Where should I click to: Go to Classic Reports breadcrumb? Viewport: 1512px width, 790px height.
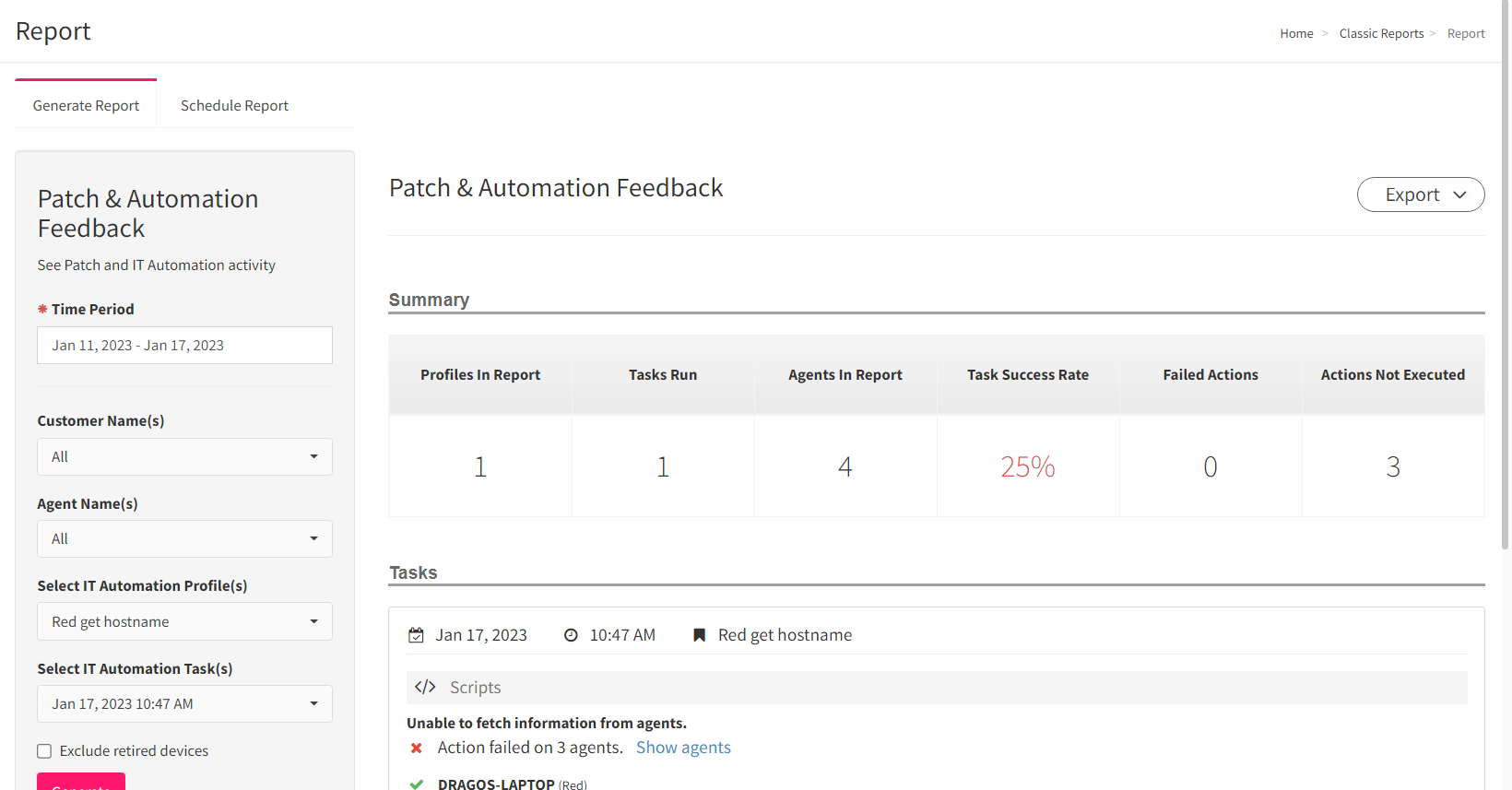click(1381, 34)
